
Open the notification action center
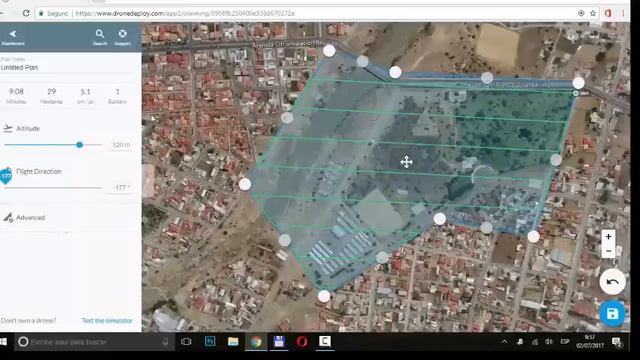pyautogui.click(x=617, y=342)
